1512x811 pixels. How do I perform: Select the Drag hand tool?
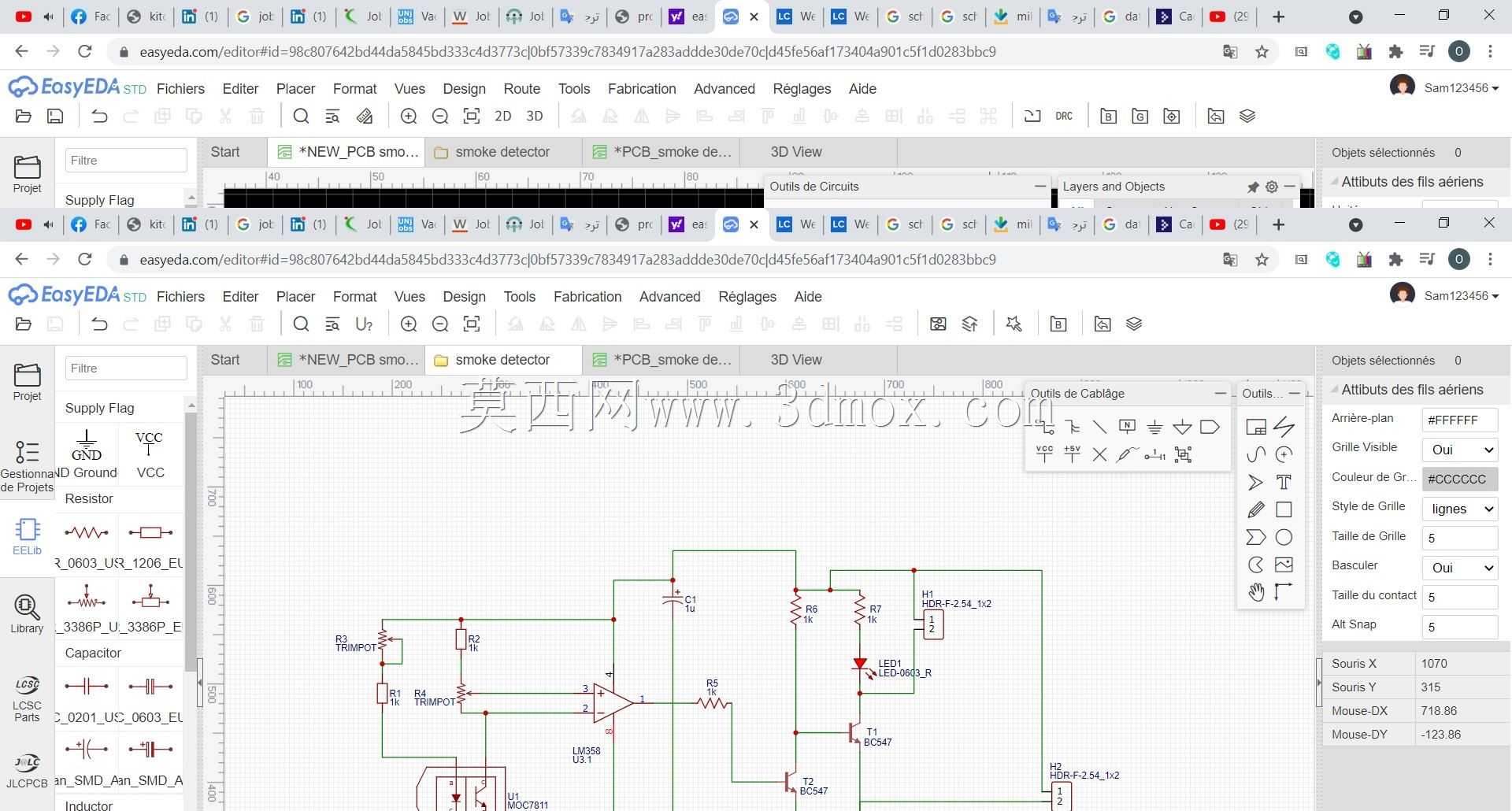tap(1256, 592)
